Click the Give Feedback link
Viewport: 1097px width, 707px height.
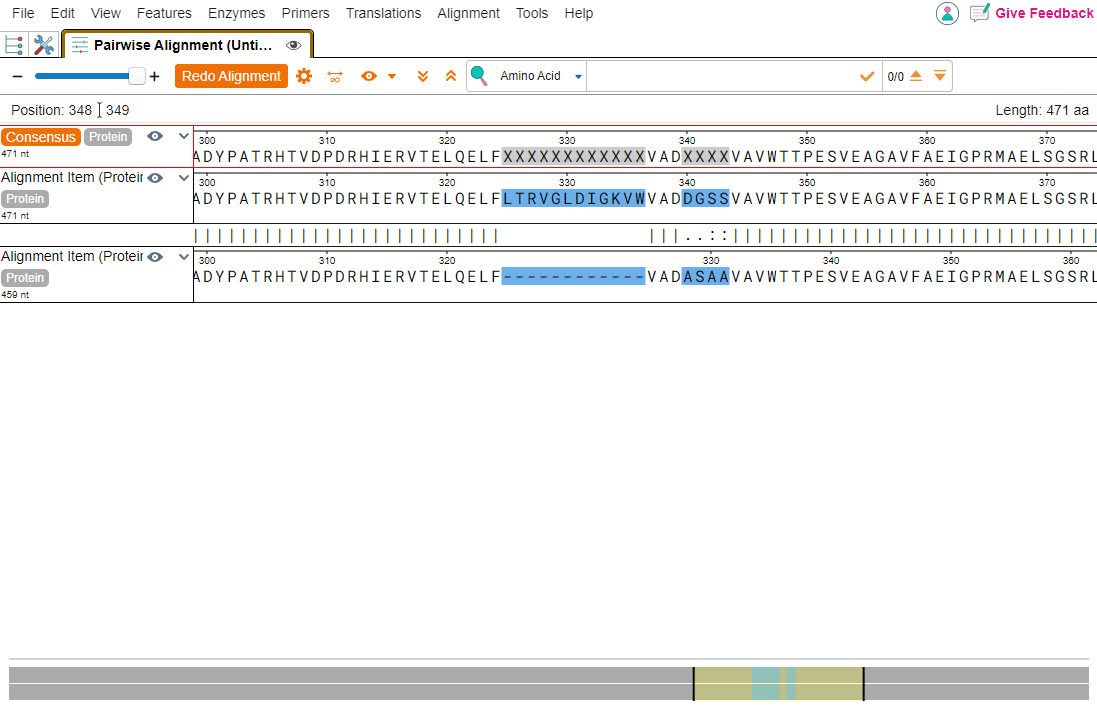click(1044, 13)
